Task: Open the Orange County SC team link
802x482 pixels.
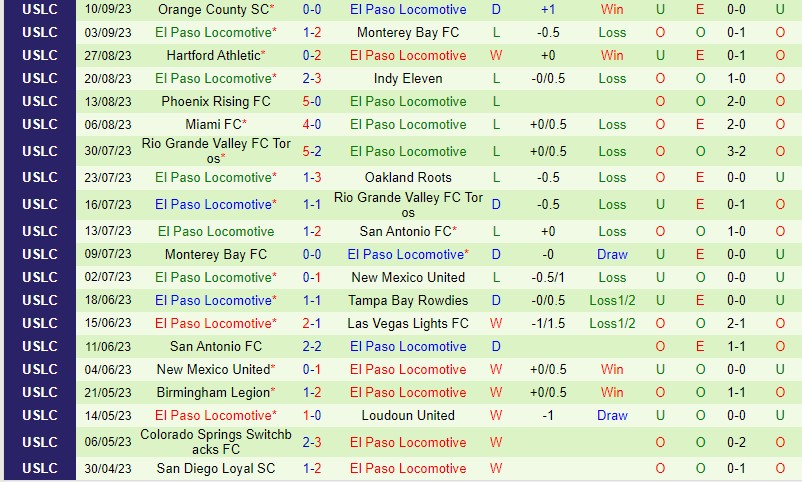Action: 212,9
